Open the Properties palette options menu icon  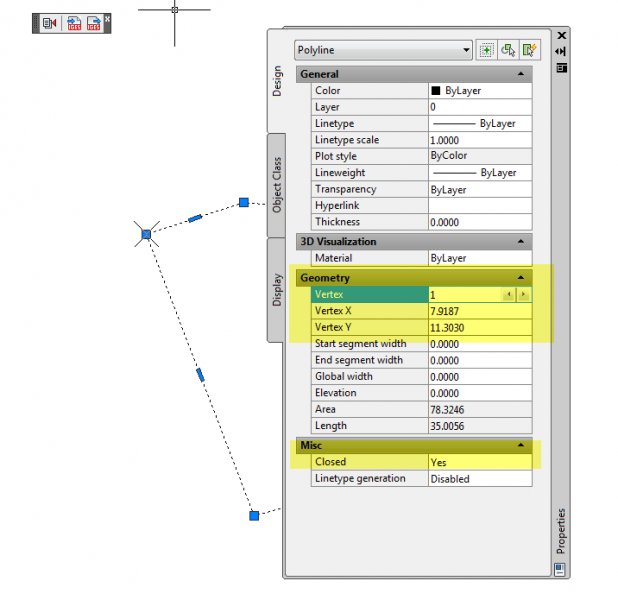click(x=562, y=68)
